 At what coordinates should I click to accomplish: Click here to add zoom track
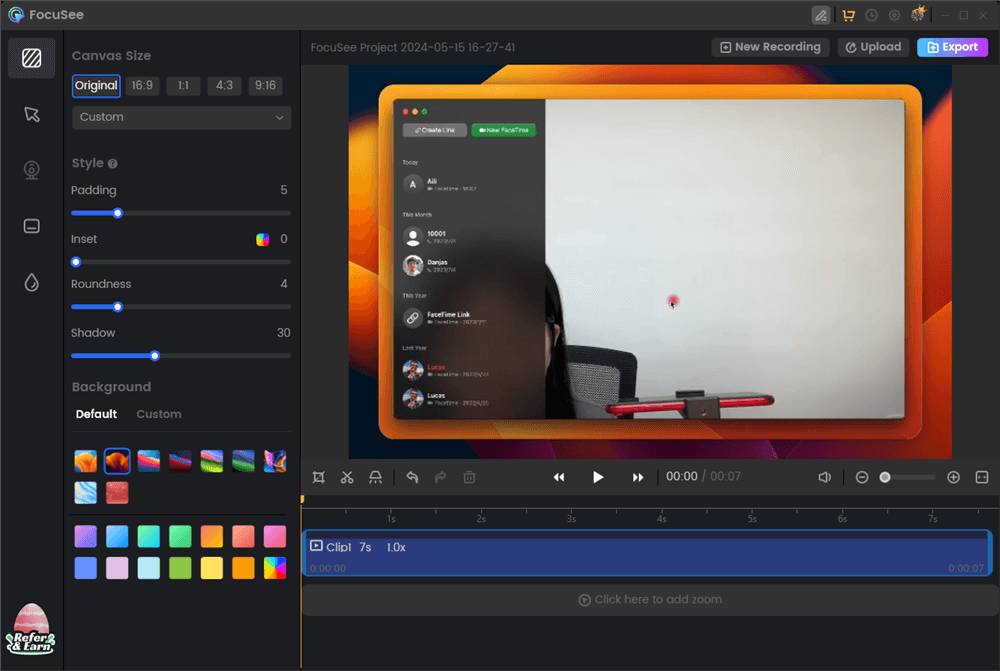[651, 600]
